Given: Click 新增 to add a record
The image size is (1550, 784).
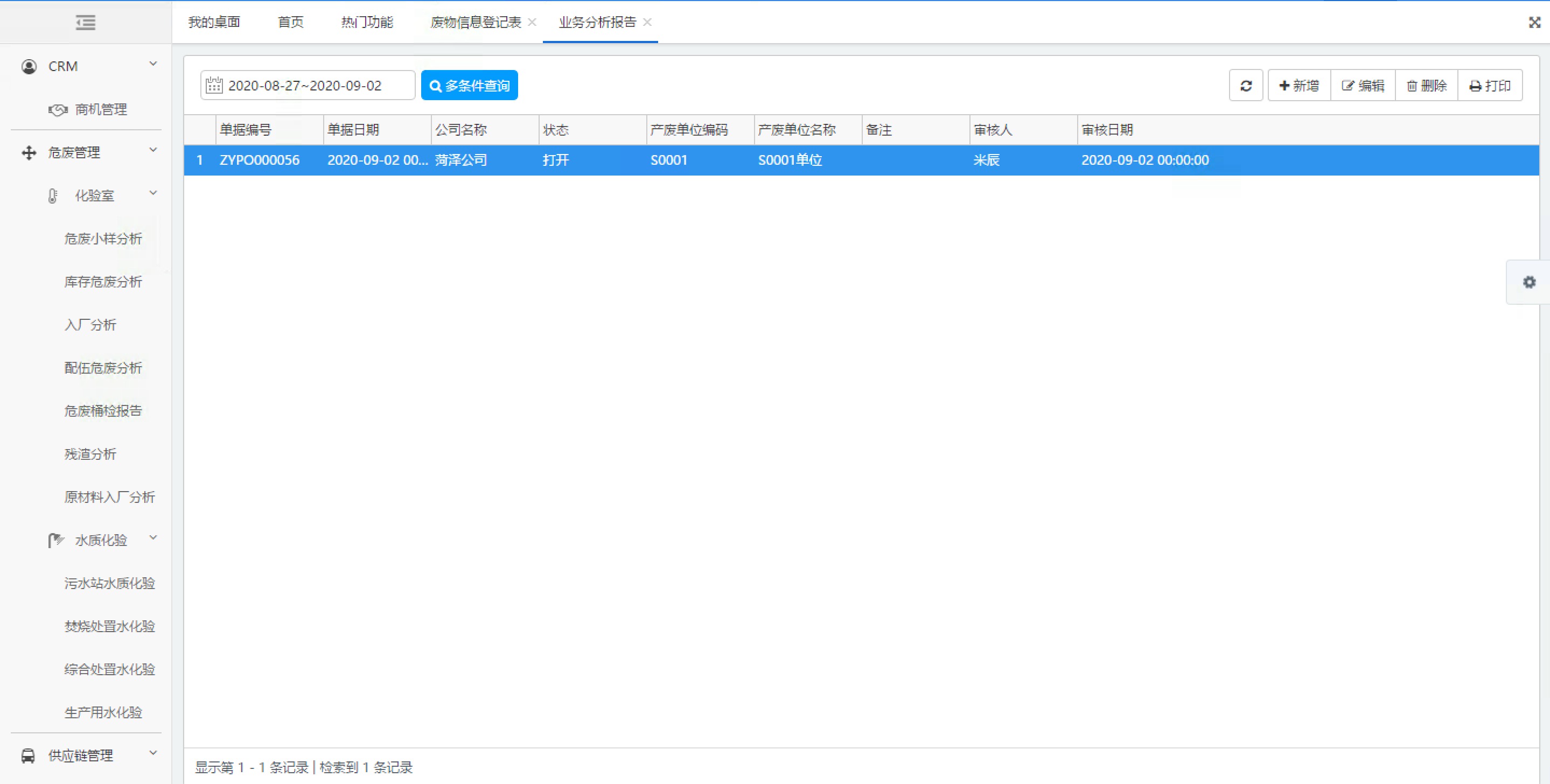Looking at the screenshot, I should coord(1299,86).
